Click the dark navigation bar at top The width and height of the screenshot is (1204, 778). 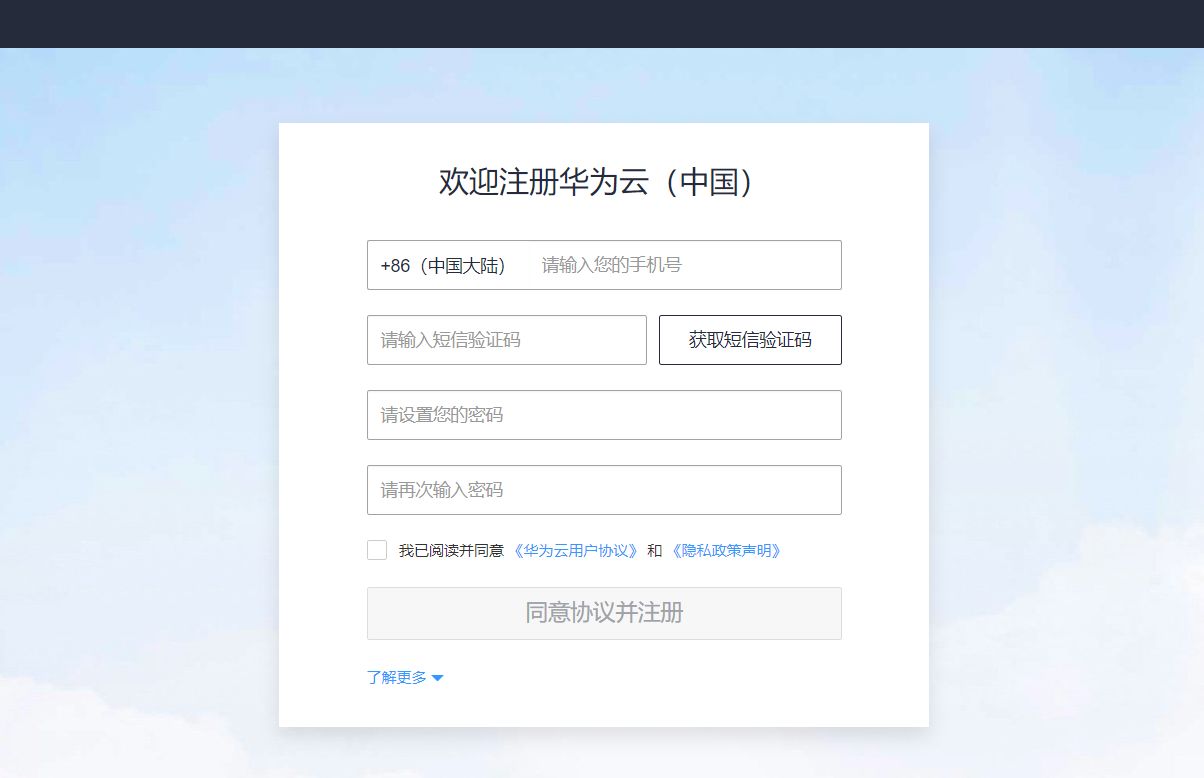click(602, 23)
